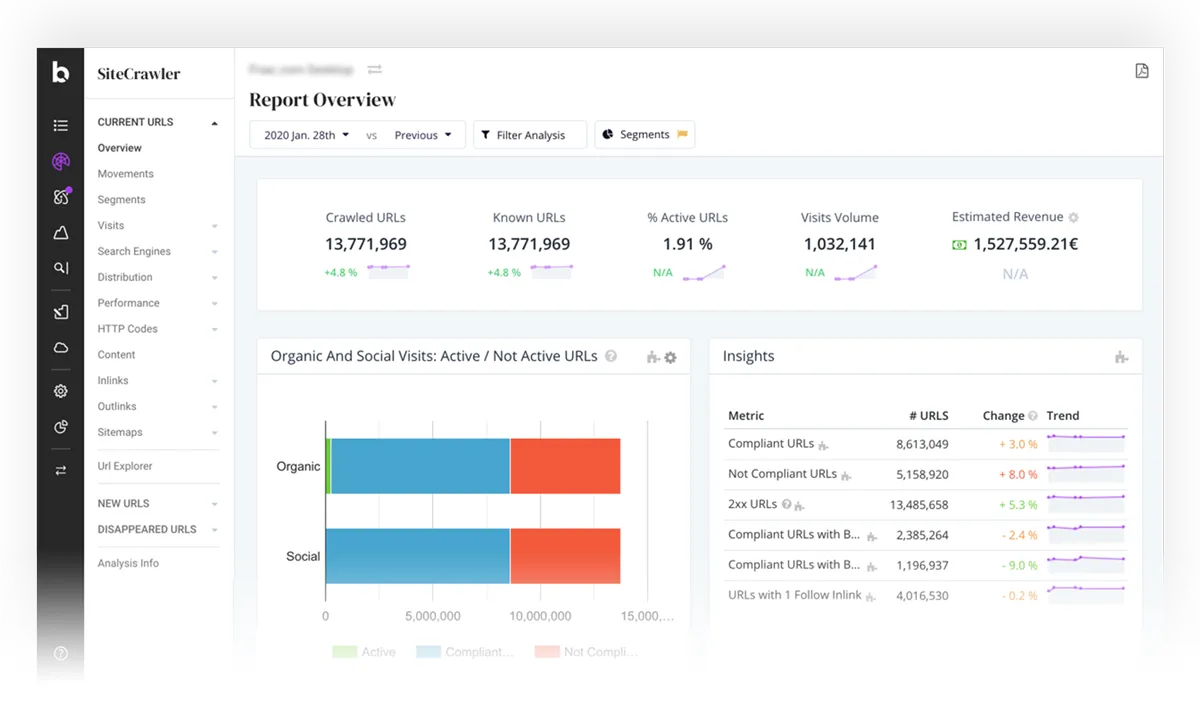Open settings gear icon in the dark sidebar

pyautogui.click(x=61, y=391)
